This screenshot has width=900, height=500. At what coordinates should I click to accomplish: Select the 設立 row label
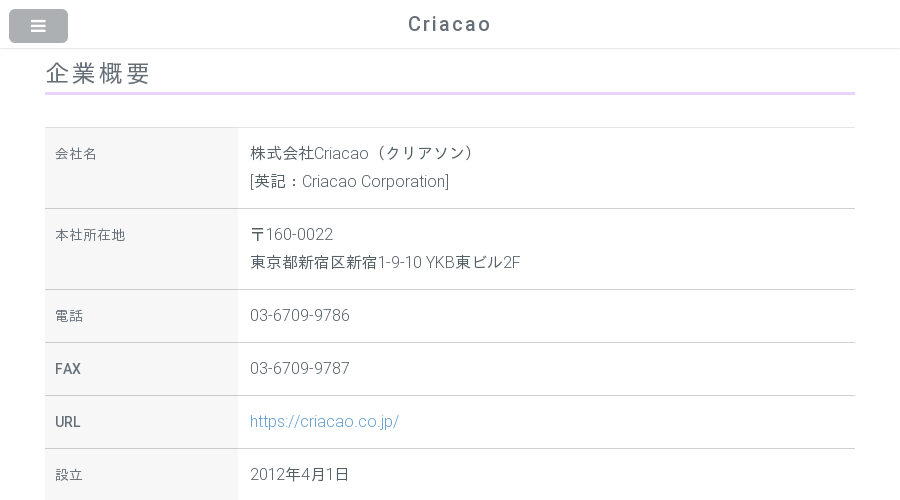click(x=69, y=475)
